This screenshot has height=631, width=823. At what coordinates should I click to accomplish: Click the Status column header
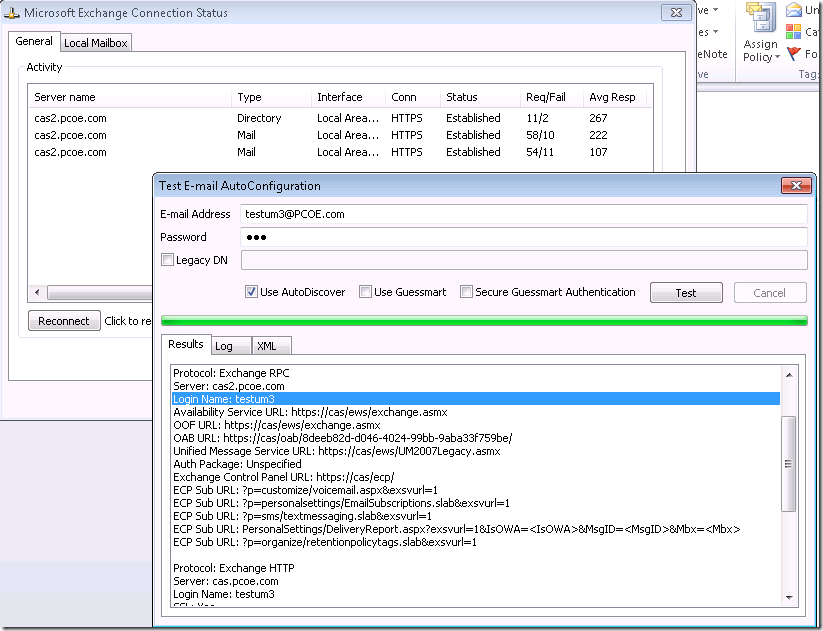pos(480,97)
